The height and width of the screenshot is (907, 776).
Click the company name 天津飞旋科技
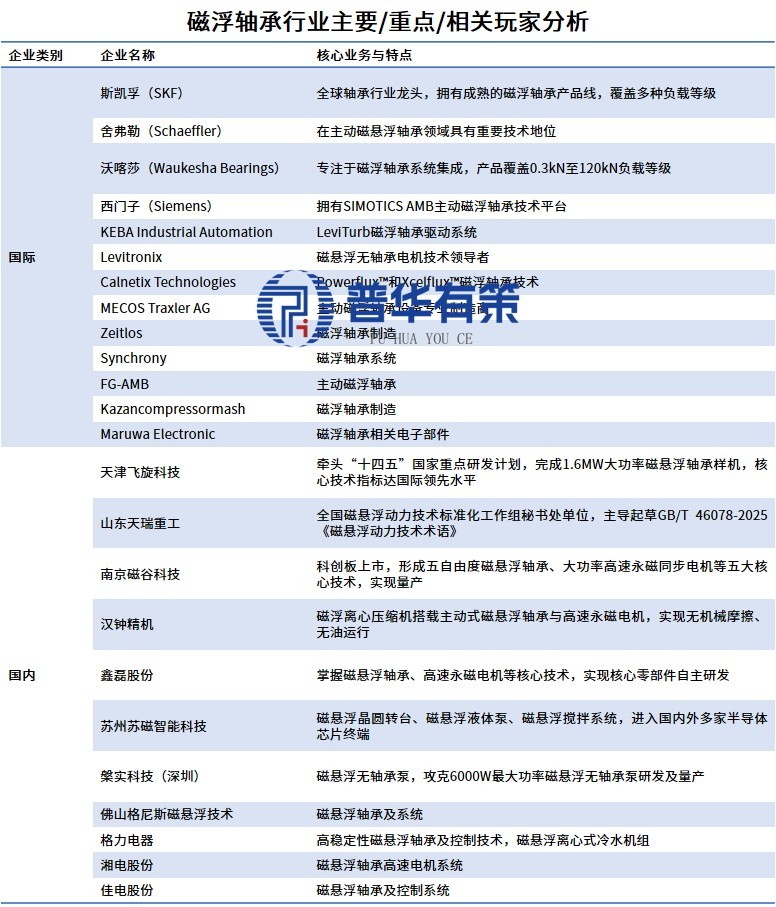coord(141,473)
